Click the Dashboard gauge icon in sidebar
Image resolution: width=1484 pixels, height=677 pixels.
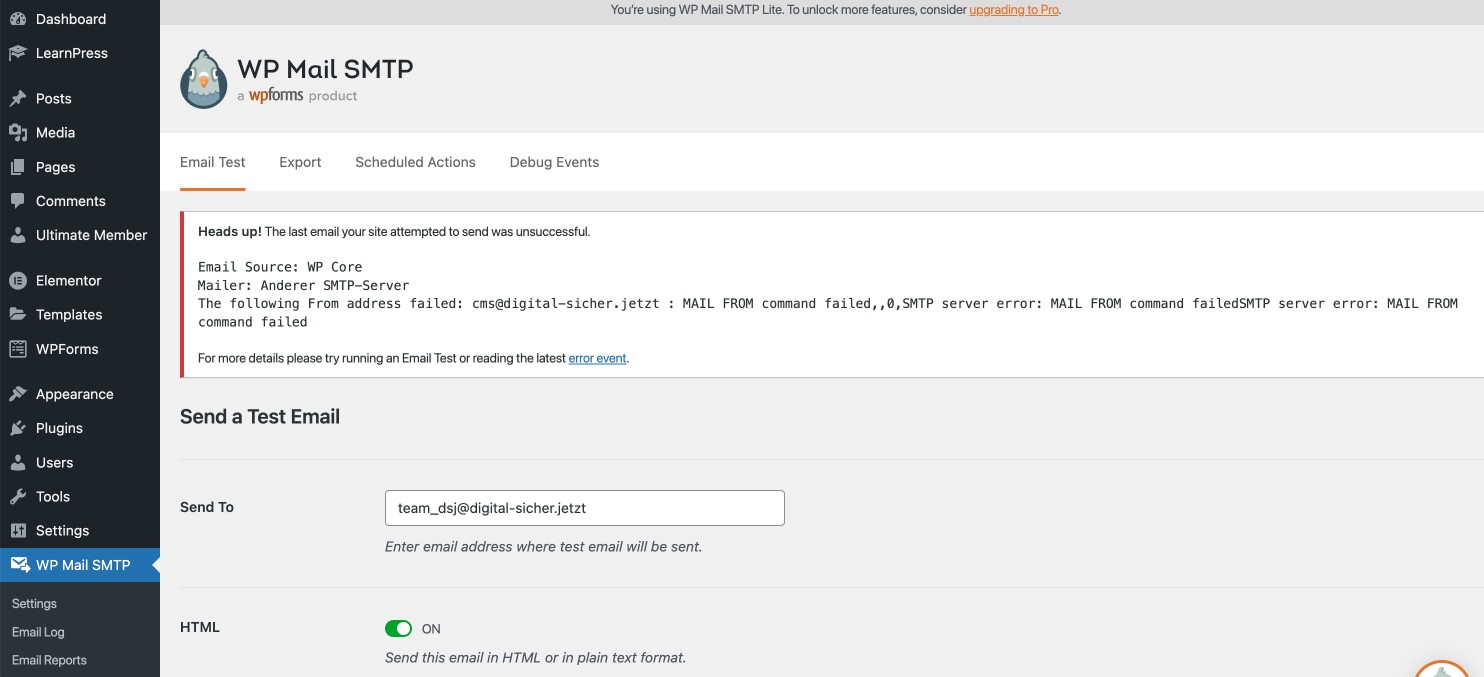tap(18, 19)
